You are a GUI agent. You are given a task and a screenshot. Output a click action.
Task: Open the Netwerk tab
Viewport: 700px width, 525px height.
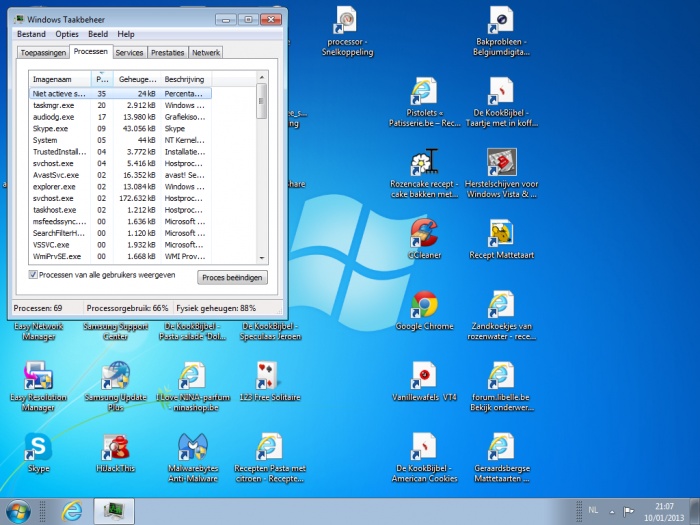206,52
